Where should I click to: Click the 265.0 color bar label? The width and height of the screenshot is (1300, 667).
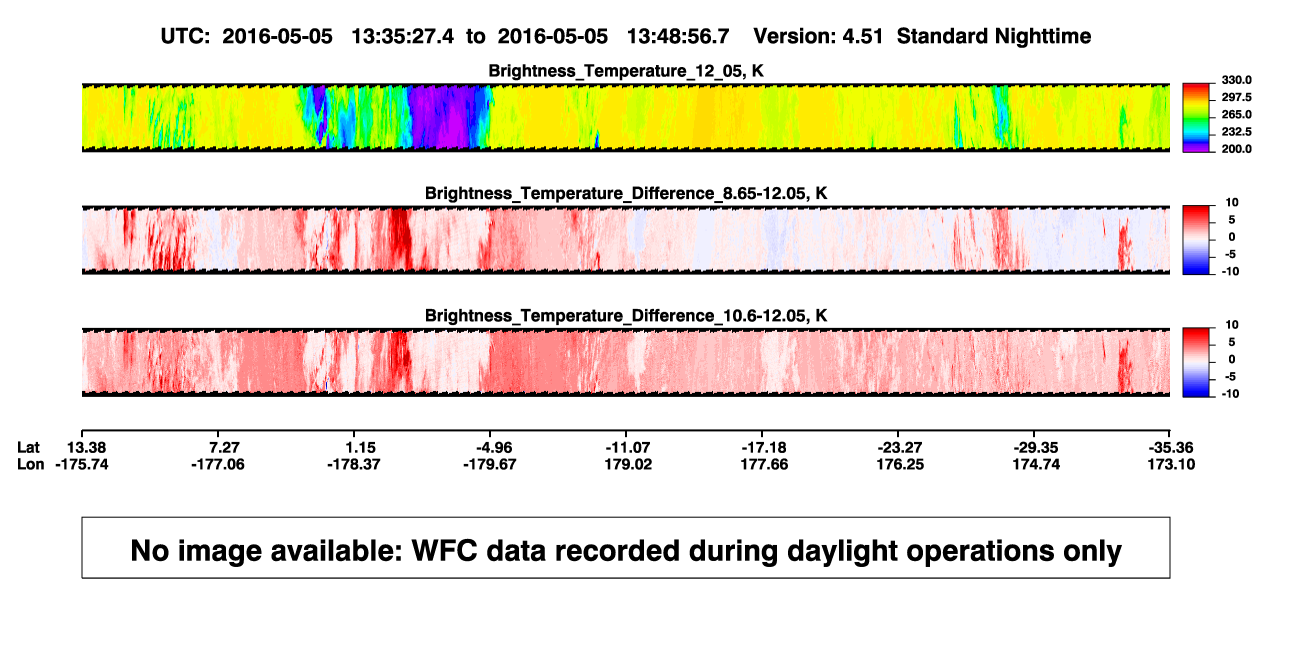tap(1236, 115)
